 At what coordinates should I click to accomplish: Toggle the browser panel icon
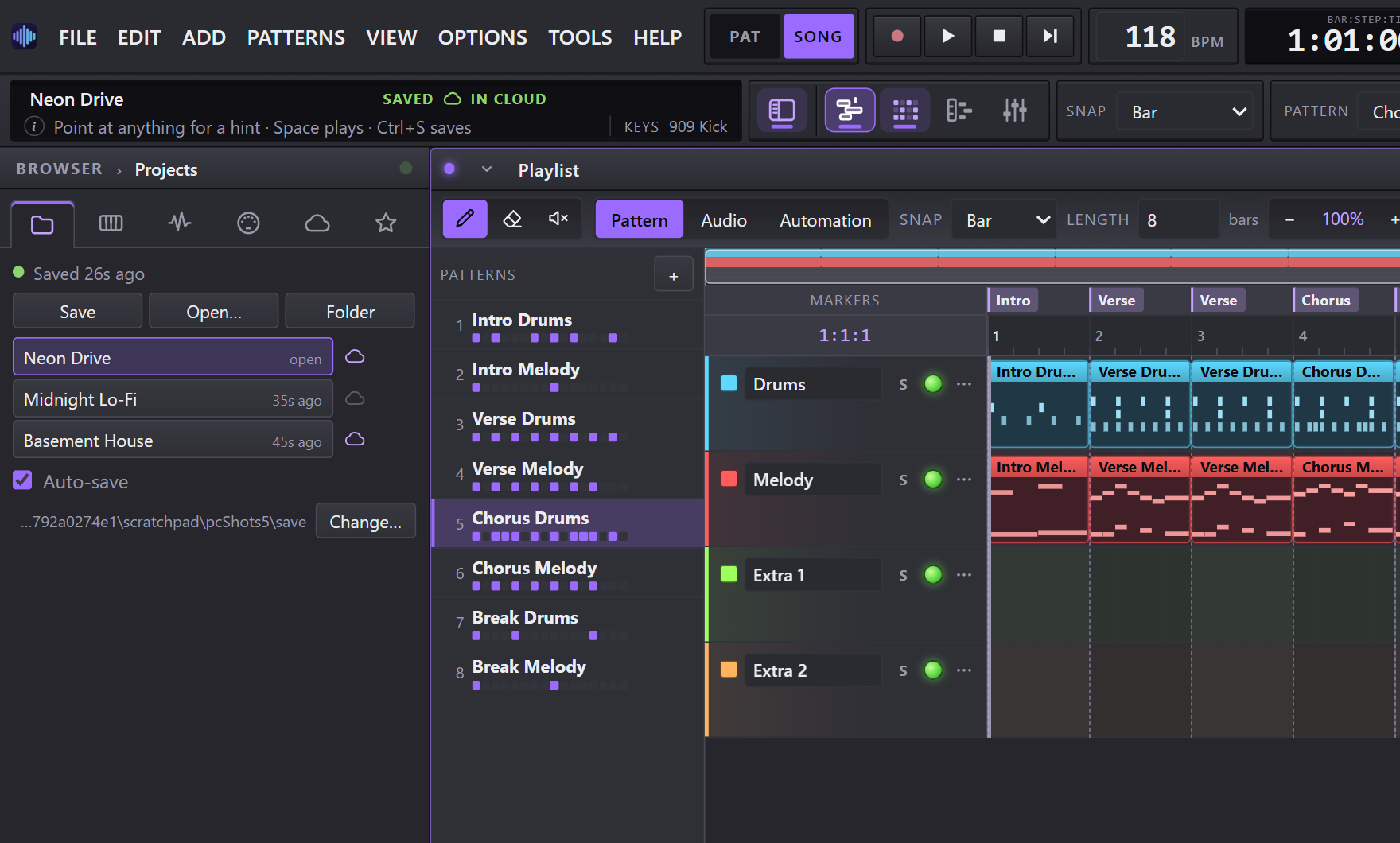click(782, 111)
